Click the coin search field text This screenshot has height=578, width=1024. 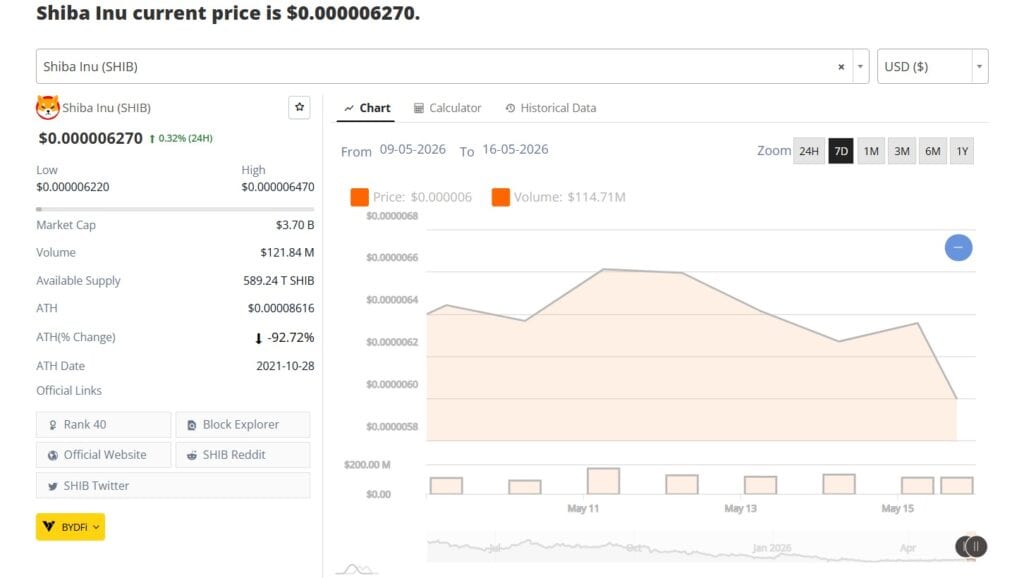point(90,67)
